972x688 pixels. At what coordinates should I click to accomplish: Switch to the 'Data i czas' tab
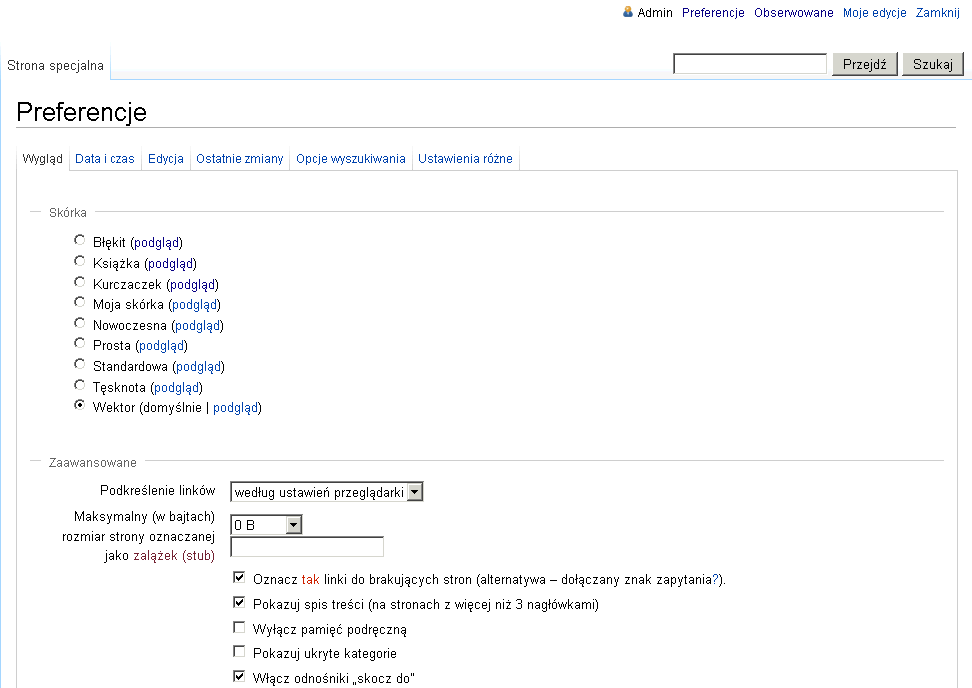pos(105,159)
